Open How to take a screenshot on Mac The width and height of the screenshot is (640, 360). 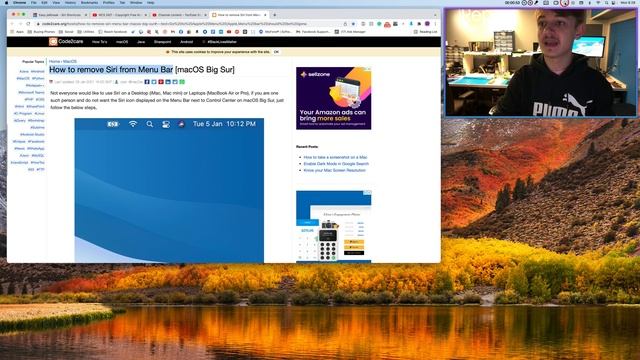pyautogui.click(x=335, y=157)
